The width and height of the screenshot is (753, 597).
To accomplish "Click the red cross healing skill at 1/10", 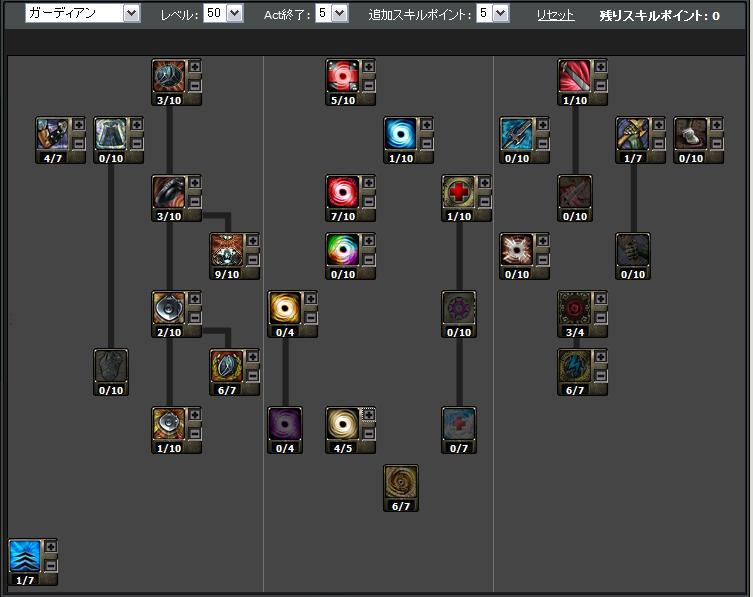I will pos(459,192).
